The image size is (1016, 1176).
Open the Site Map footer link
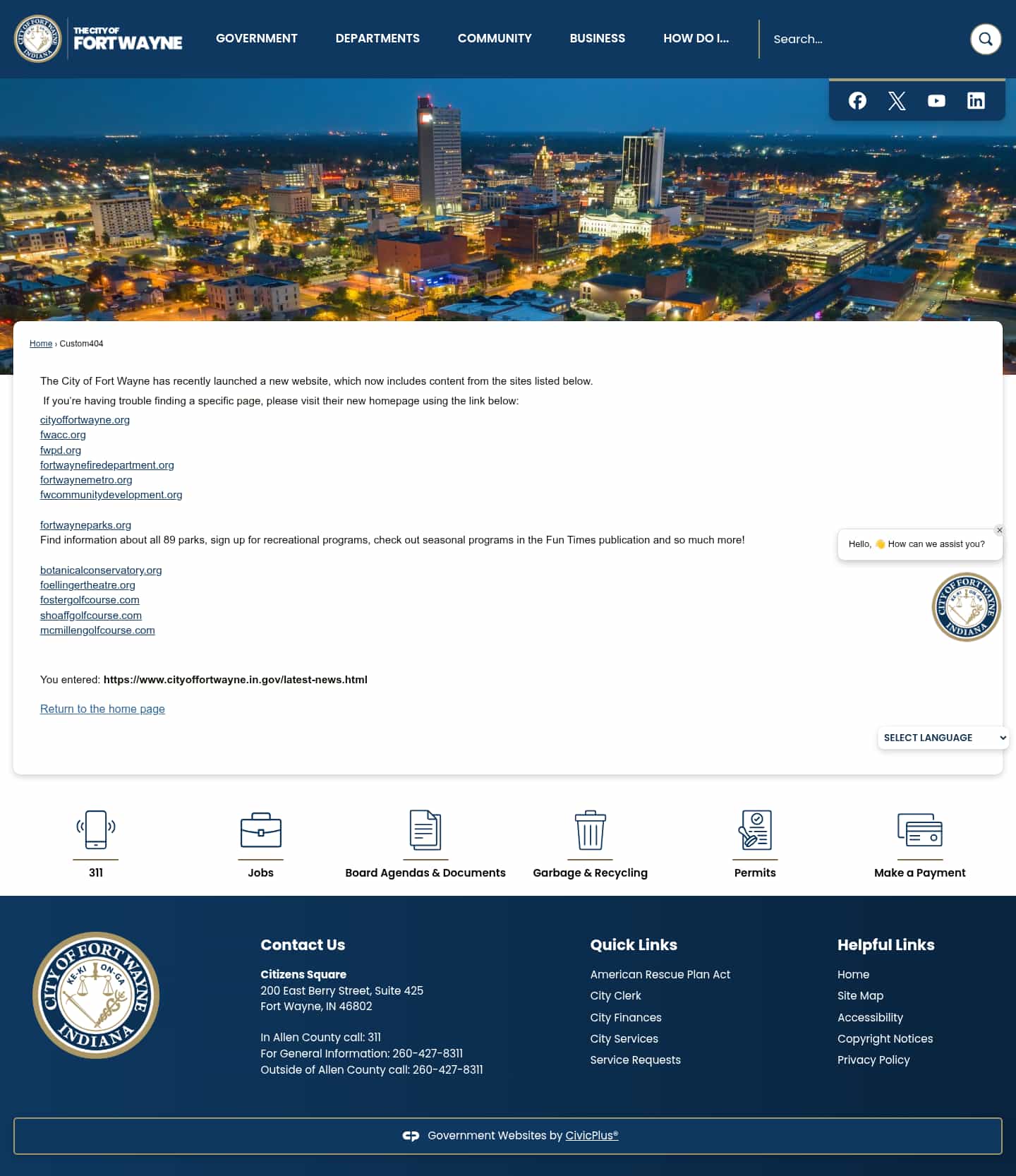pyautogui.click(x=861, y=996)
